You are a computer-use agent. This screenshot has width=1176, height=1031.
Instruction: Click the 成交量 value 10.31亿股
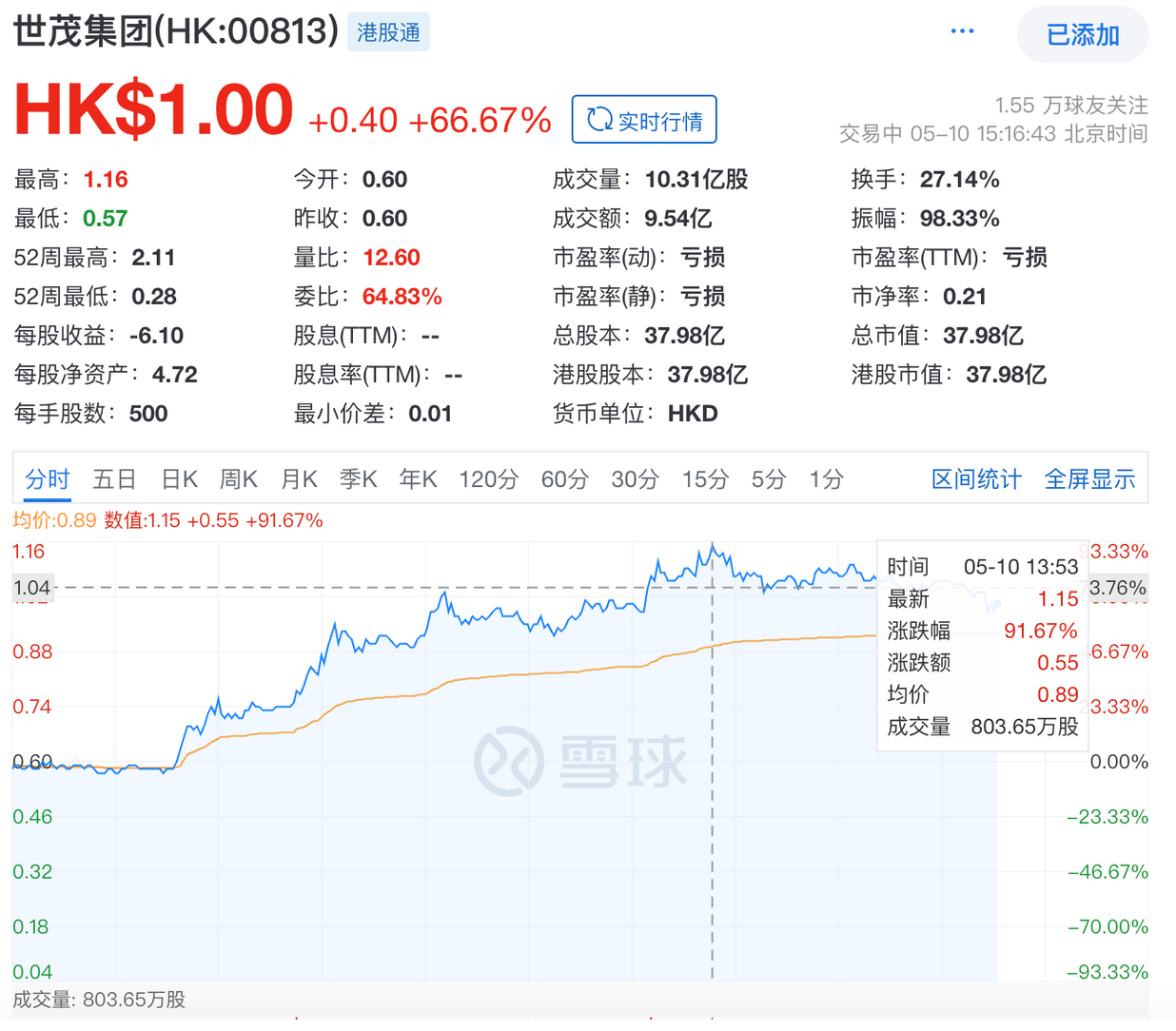point(696,180)
